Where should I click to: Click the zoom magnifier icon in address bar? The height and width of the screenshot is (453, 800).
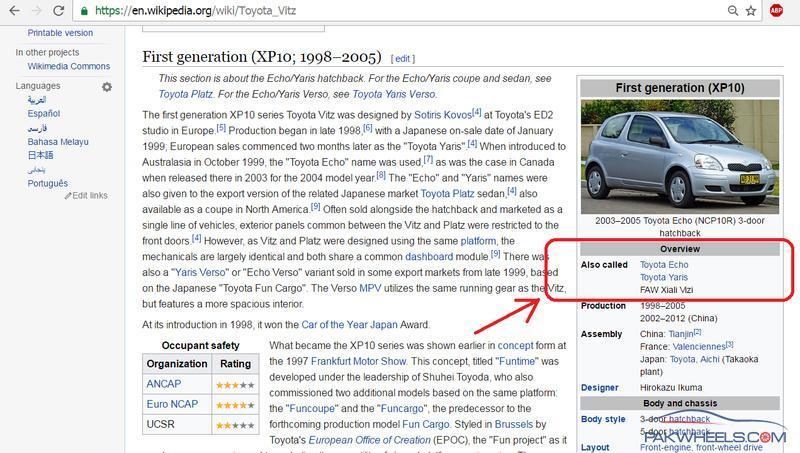(x=733, y=11)
